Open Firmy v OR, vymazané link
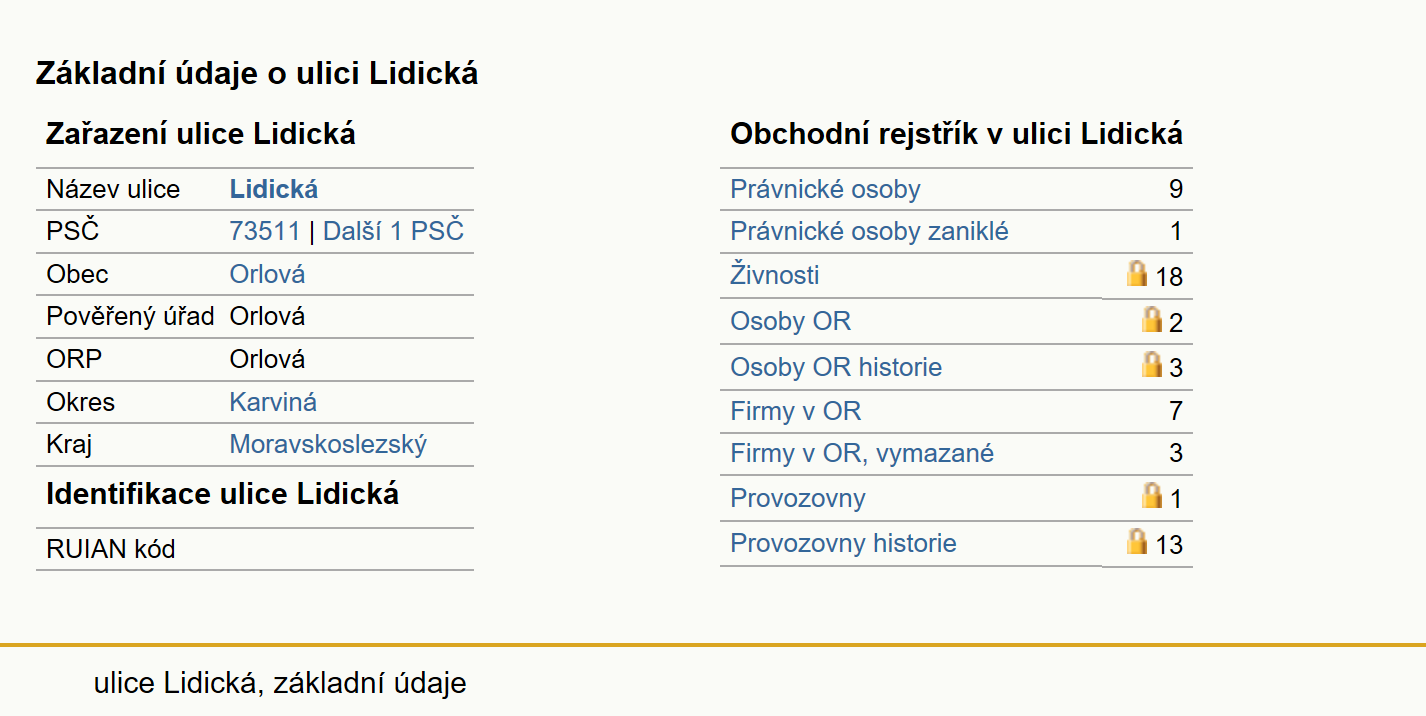 [x=862, y=453]
